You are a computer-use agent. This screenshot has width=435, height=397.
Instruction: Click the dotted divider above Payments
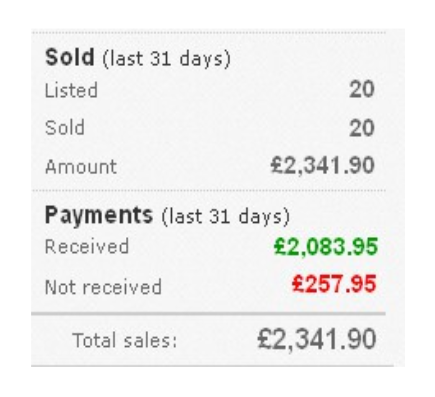tap(209, 190)
